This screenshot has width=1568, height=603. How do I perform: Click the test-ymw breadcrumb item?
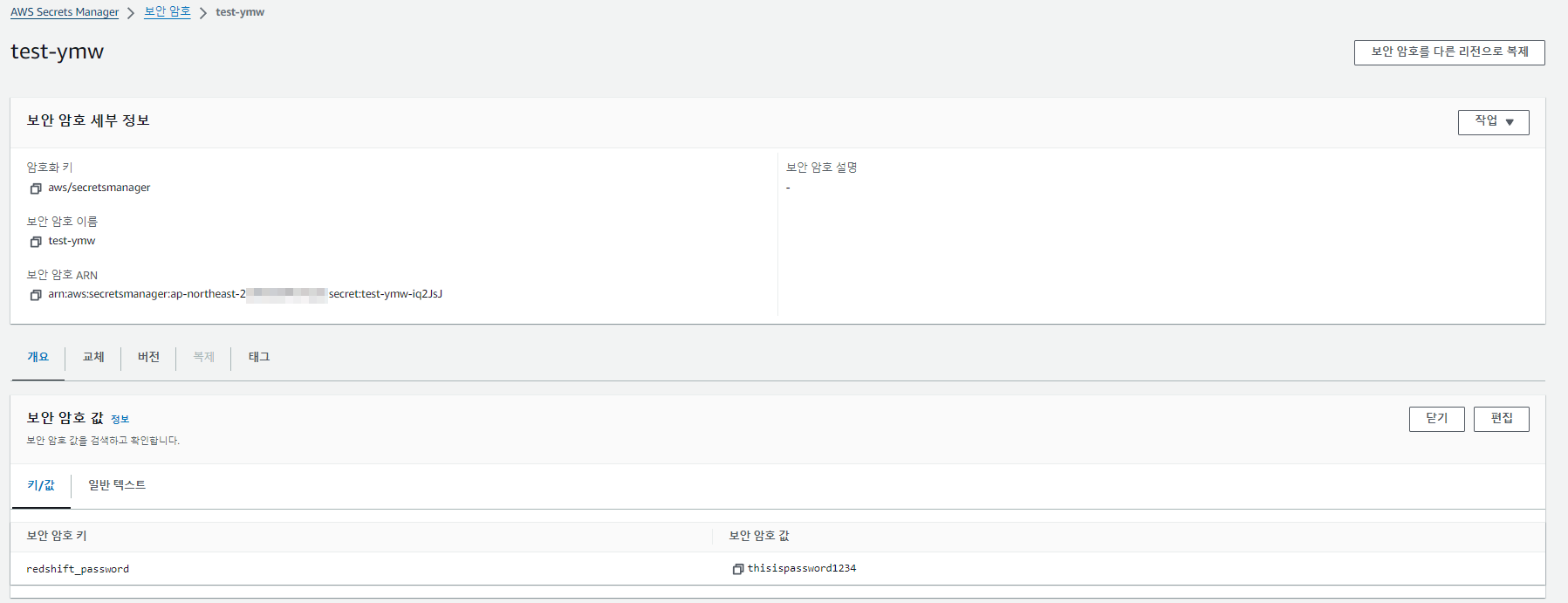[x=240, y=12]
